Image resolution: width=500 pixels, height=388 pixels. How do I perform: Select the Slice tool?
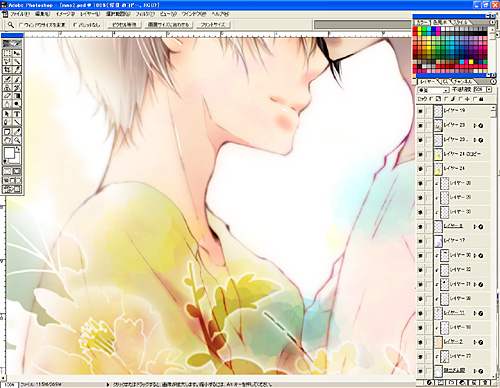17,69
